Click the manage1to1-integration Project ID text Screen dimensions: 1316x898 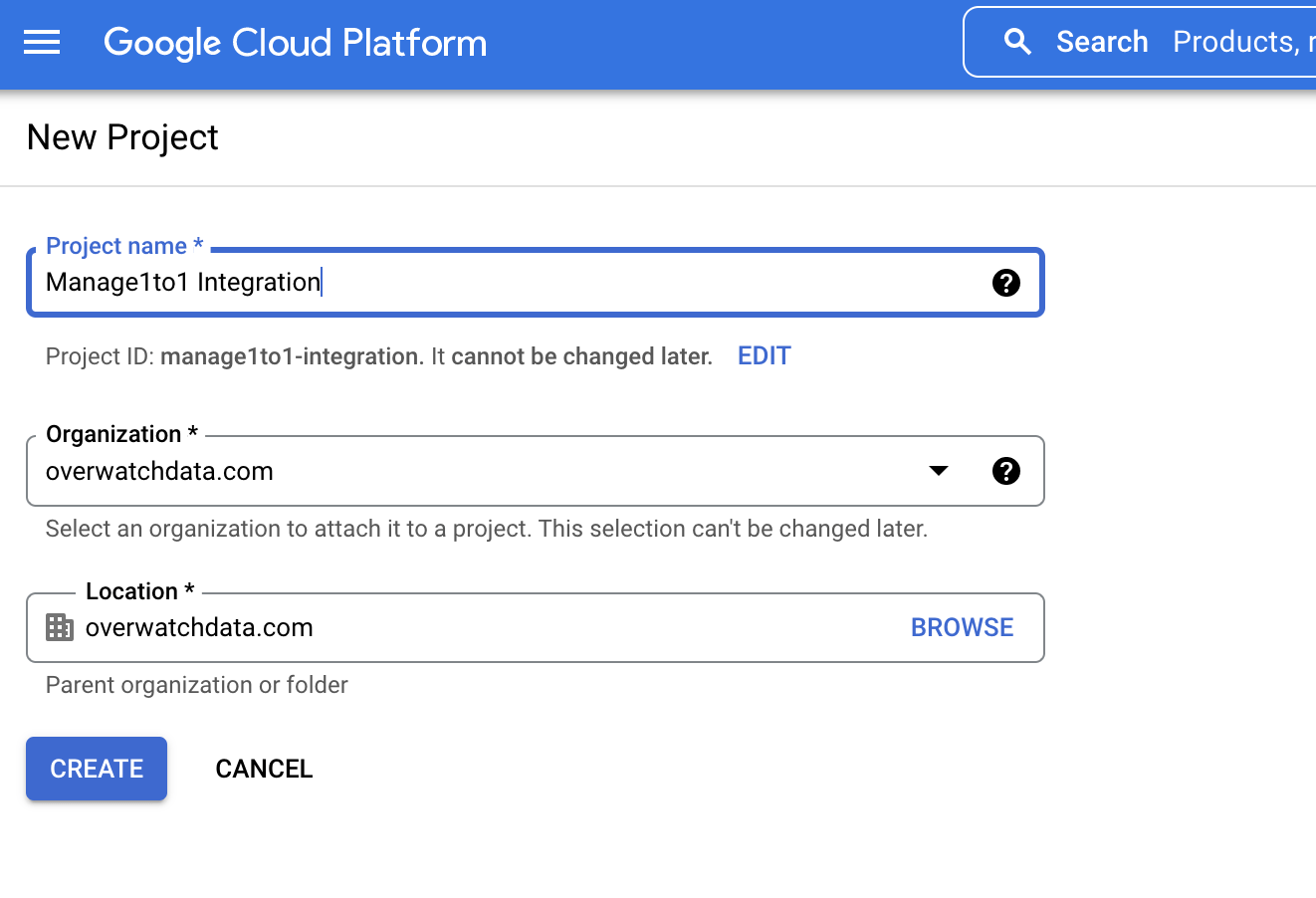click(x=292, y=356)
